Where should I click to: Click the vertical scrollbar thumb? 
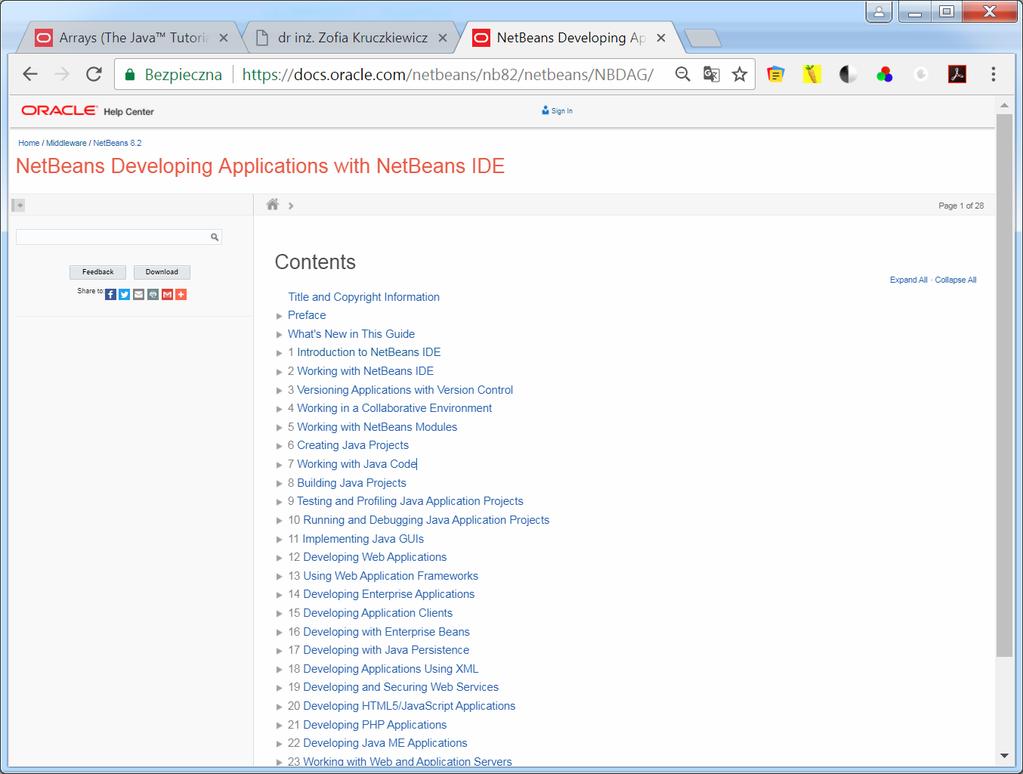[x=1004, y=385]
